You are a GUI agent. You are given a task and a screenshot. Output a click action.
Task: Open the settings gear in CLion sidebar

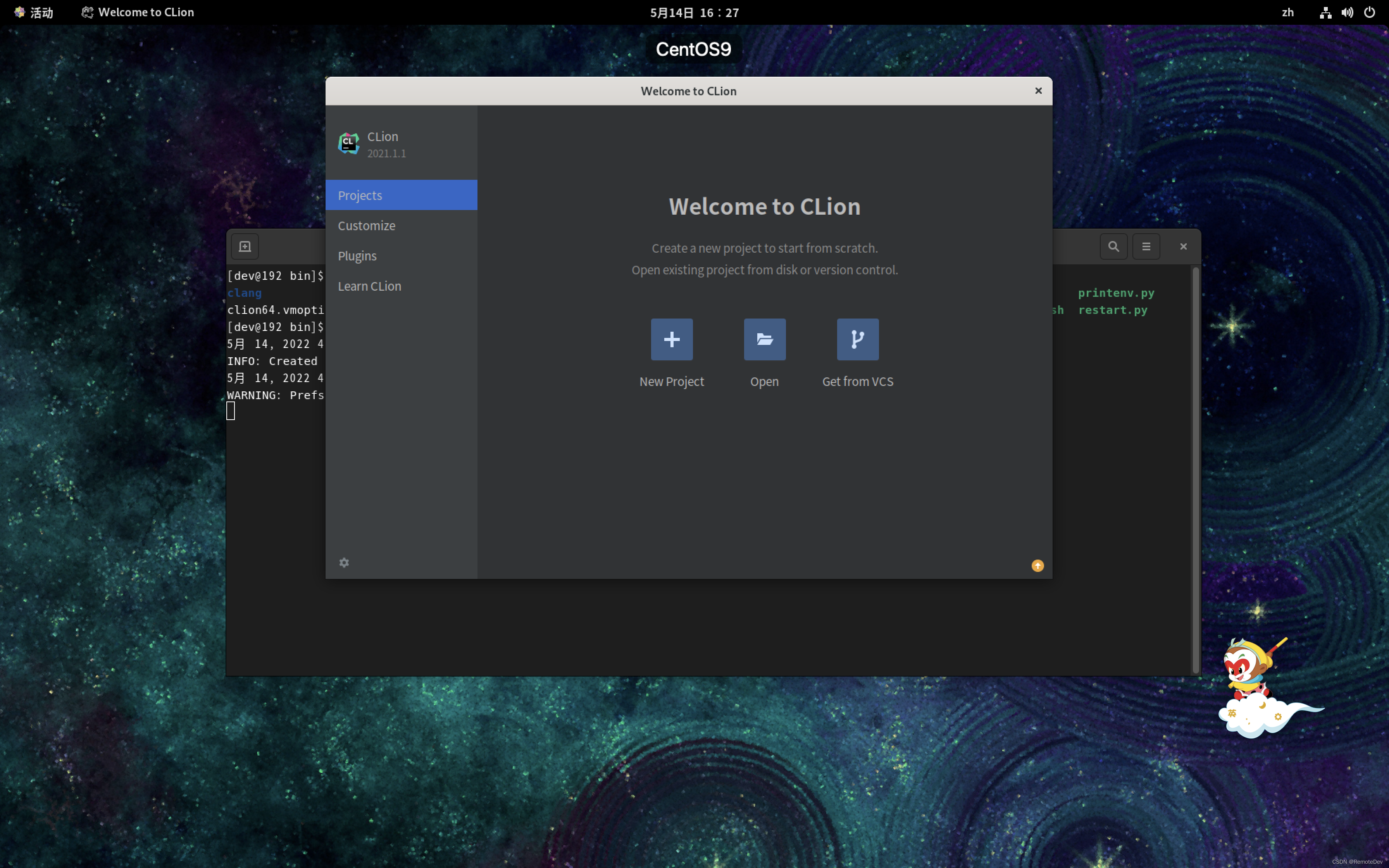[344, 563]
